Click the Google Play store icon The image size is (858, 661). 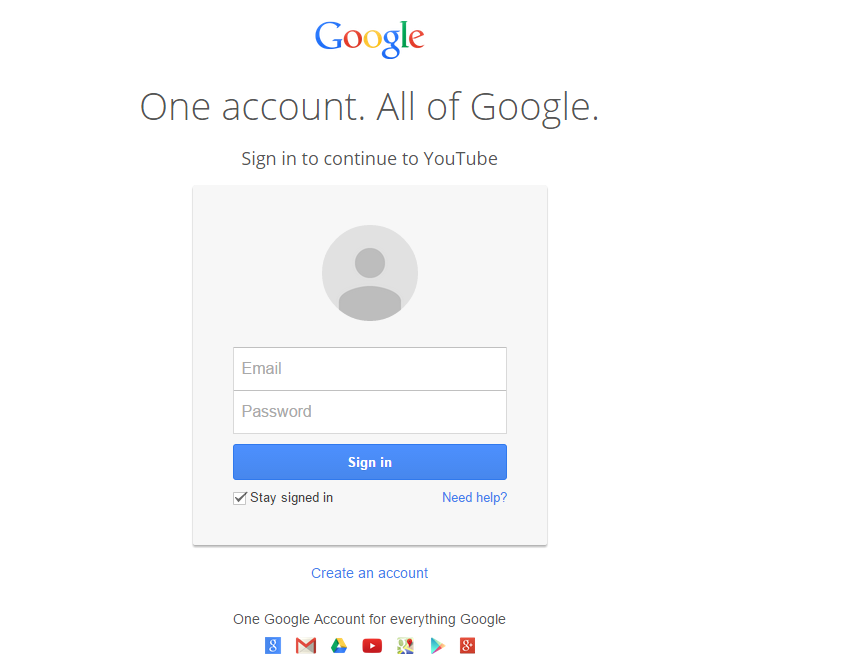437,646
